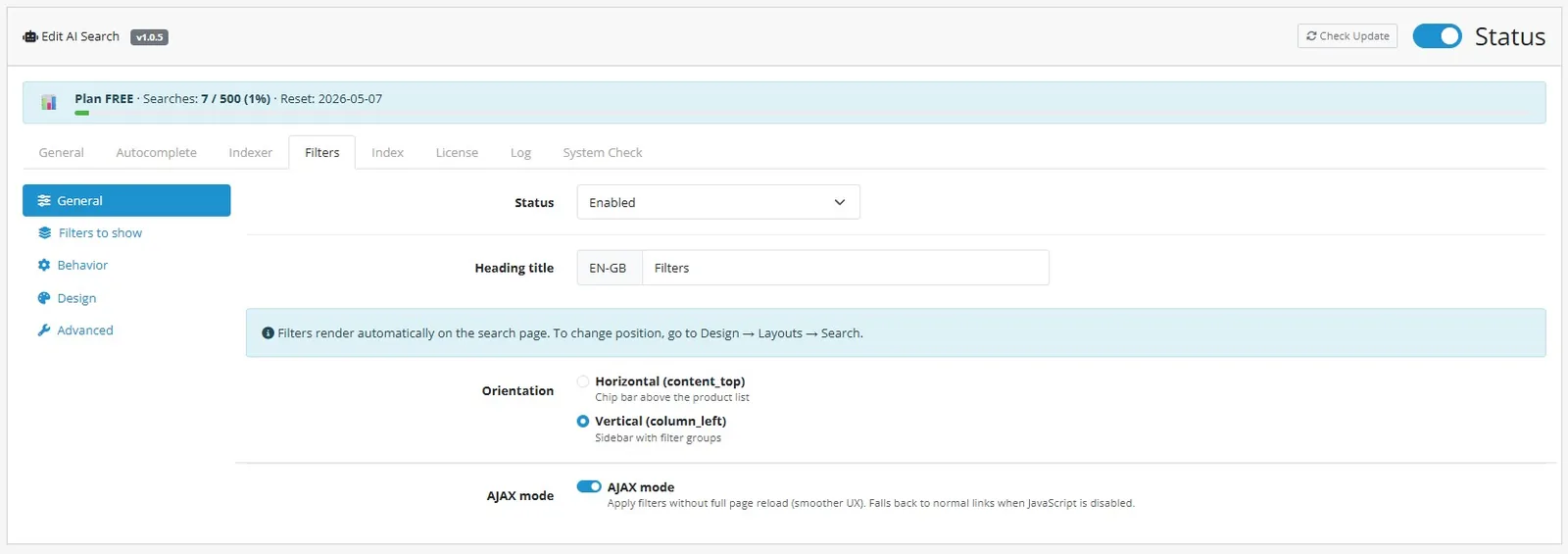This screenshot has height=554, width=1568.
Task: Open the Log tab
Action: pos(520,153)
